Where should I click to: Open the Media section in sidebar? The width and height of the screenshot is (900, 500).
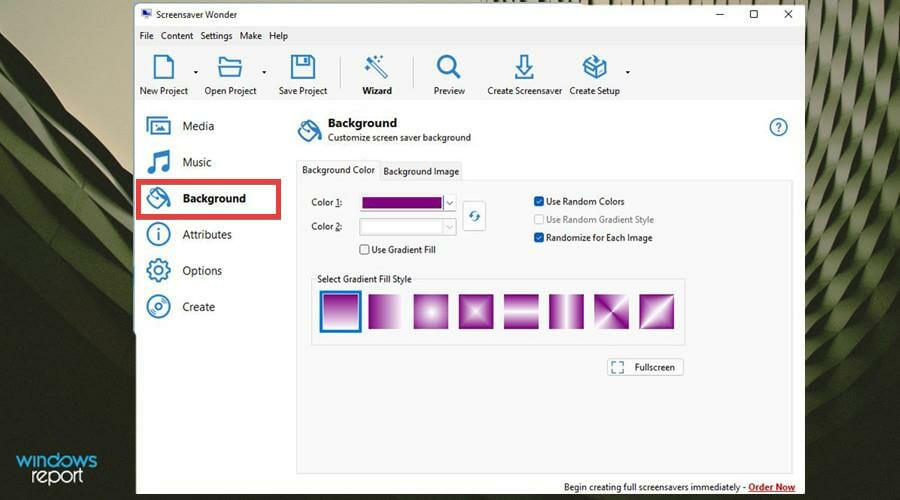[x=180, y=126]
